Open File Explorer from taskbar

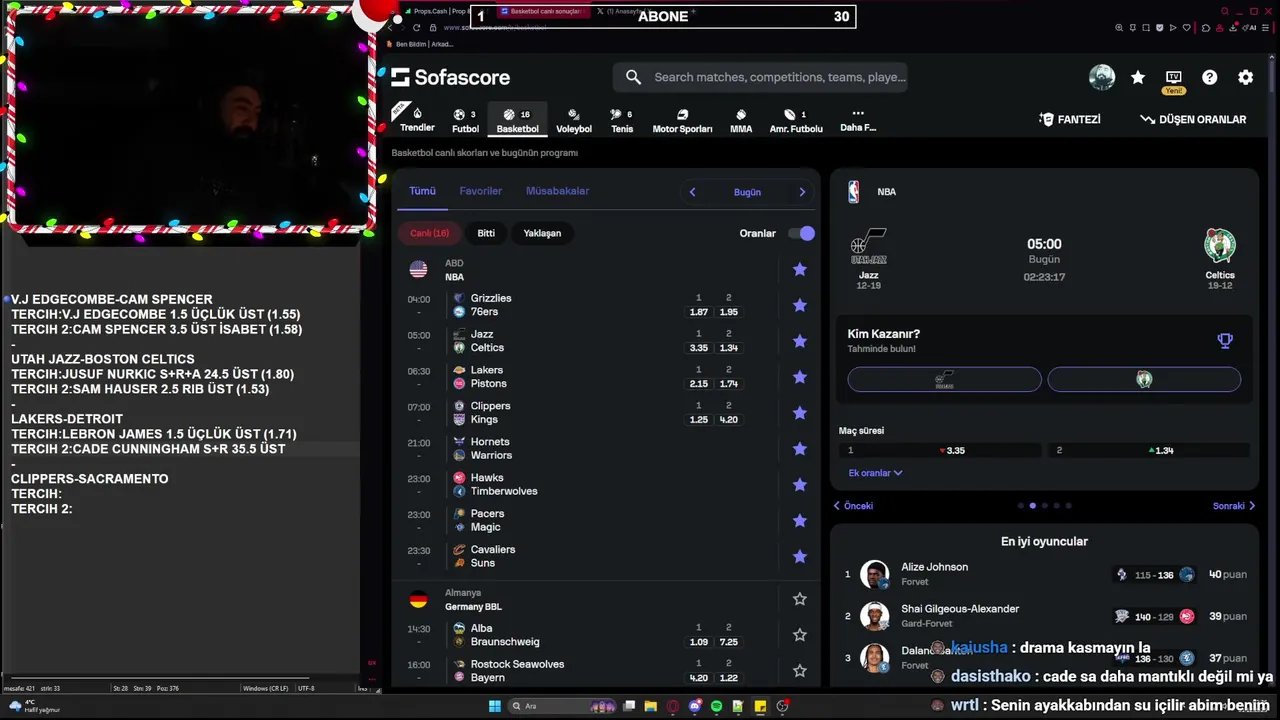pyautogui.click(x=650, y=706)
